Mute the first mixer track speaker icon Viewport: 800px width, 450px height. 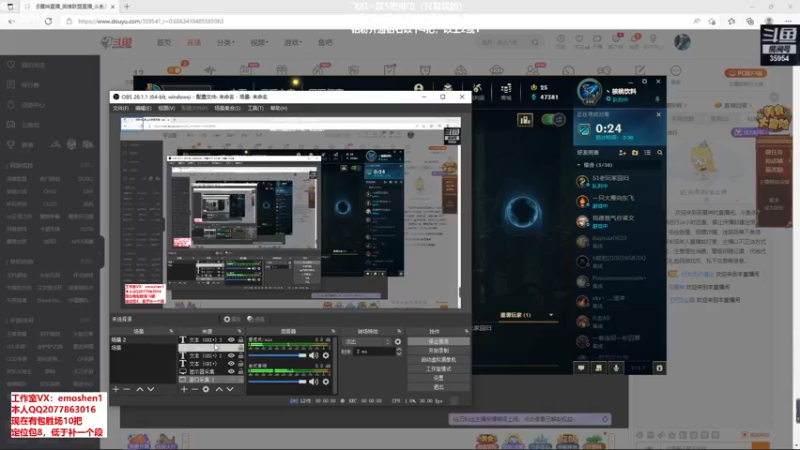[x=313, y=355]
